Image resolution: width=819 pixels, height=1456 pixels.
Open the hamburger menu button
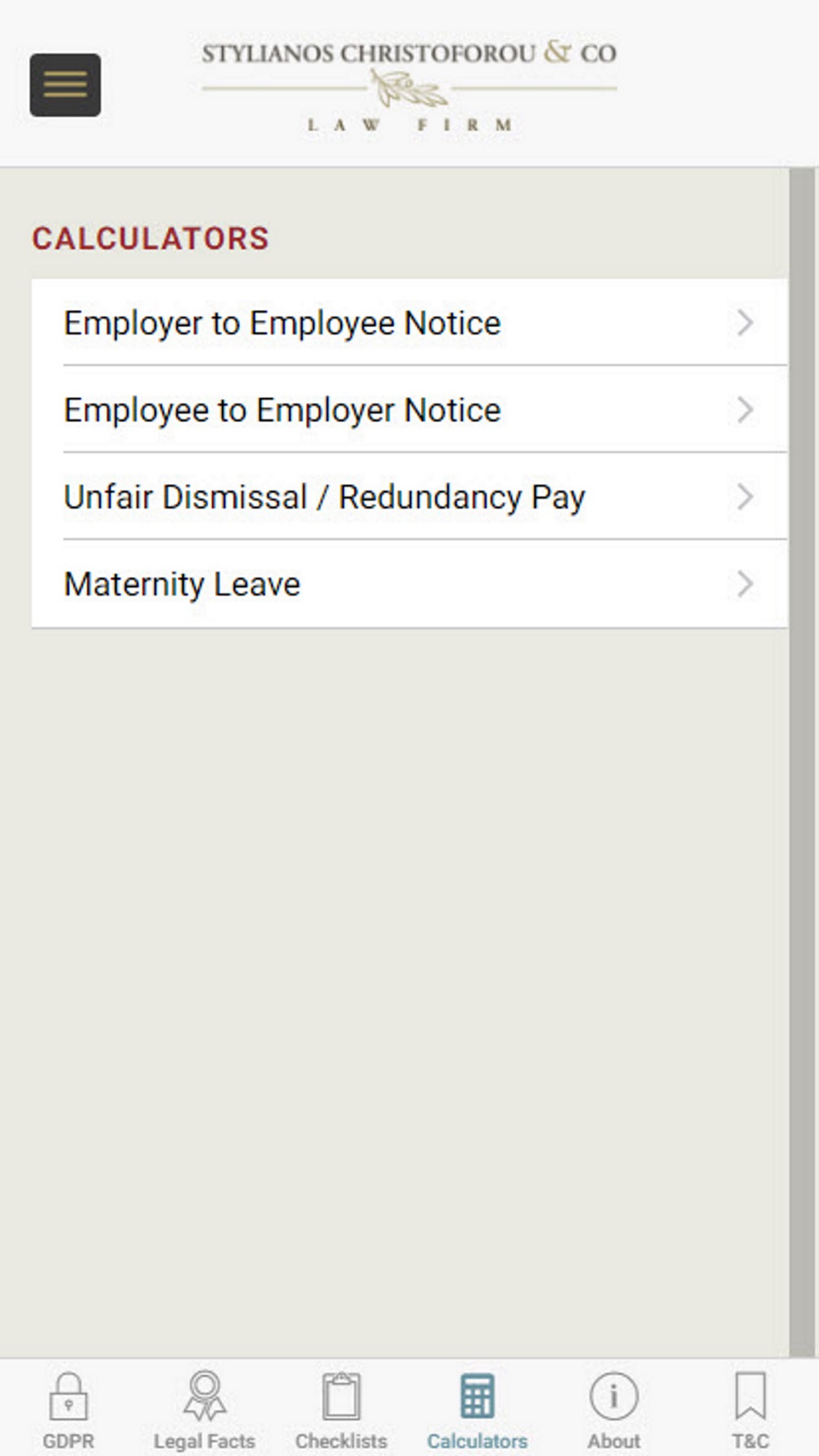(66, 85)
